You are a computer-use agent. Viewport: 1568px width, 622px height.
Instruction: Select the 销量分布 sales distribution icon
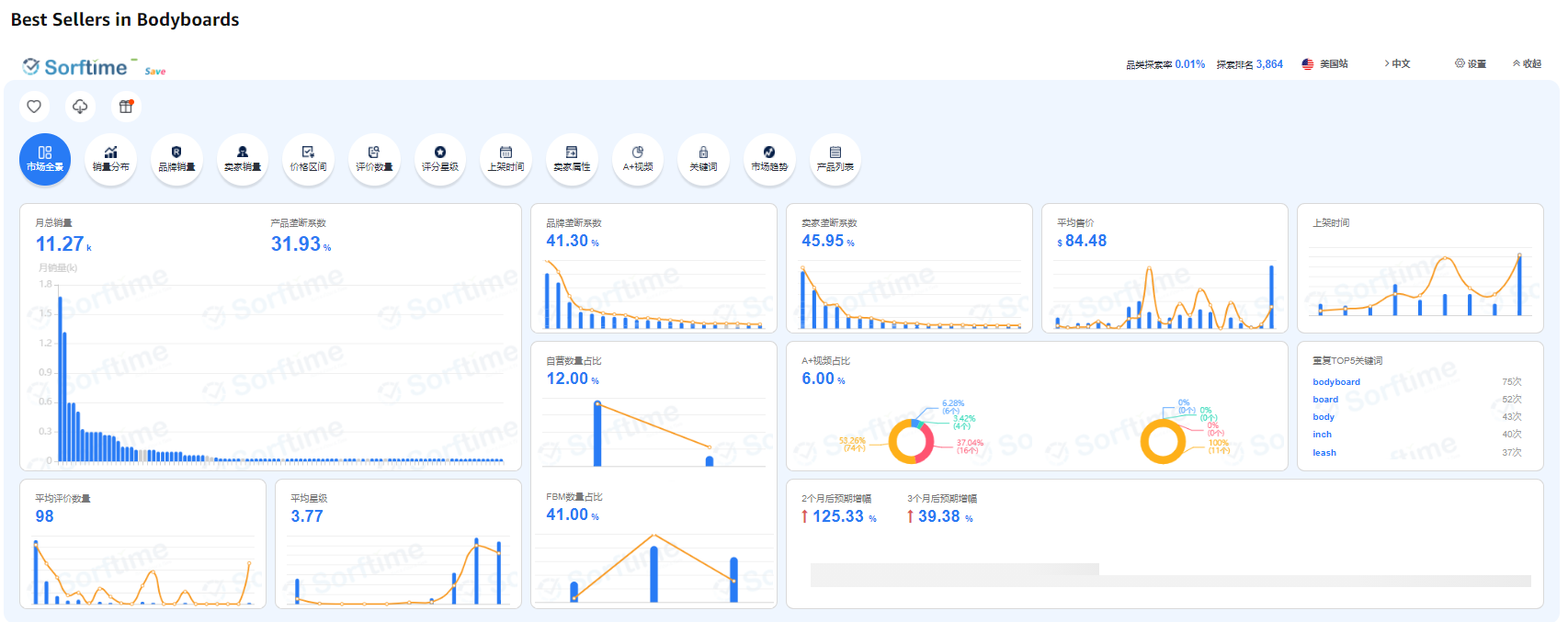(110, 159)
